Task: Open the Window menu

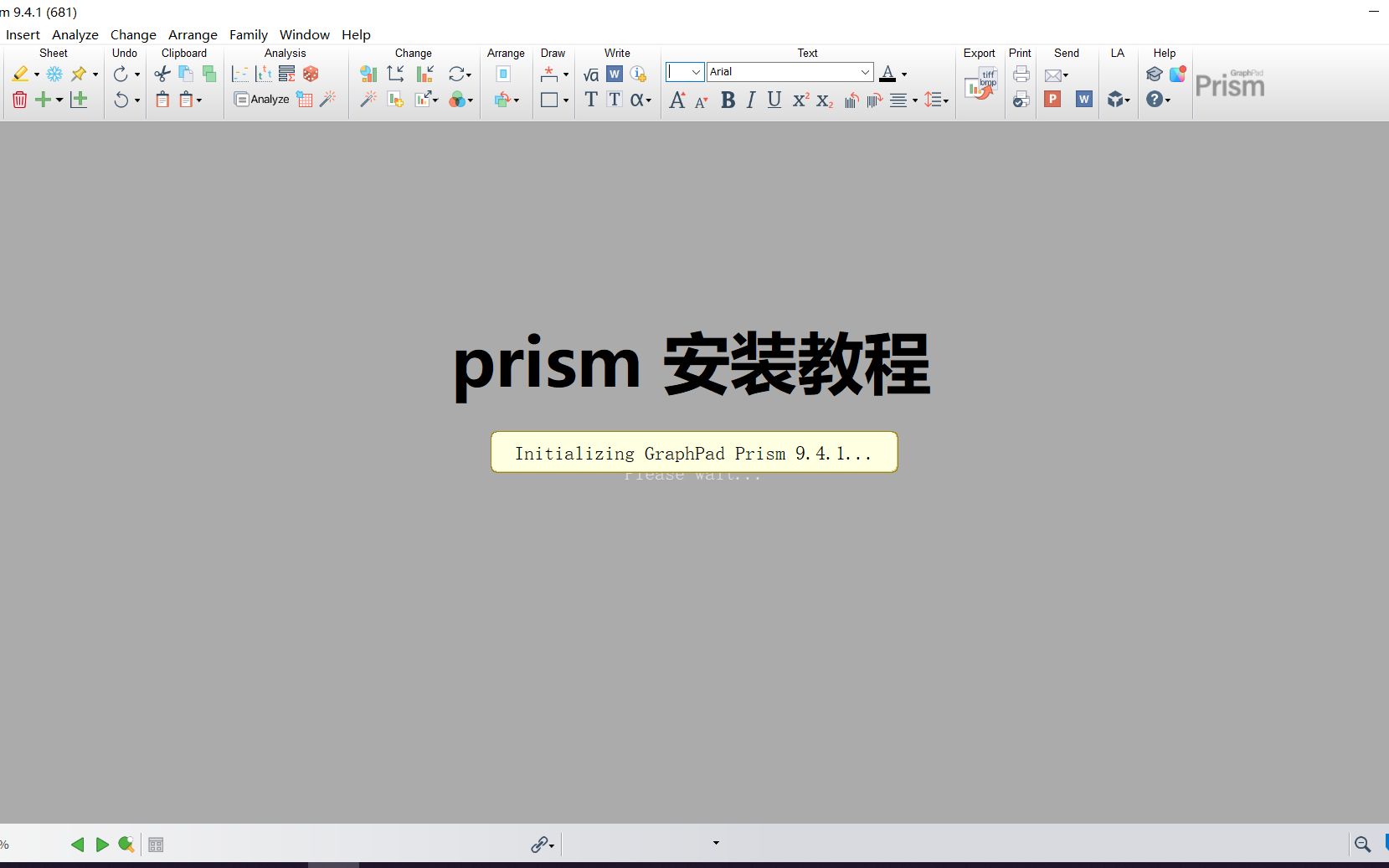Action: [305, 34]
